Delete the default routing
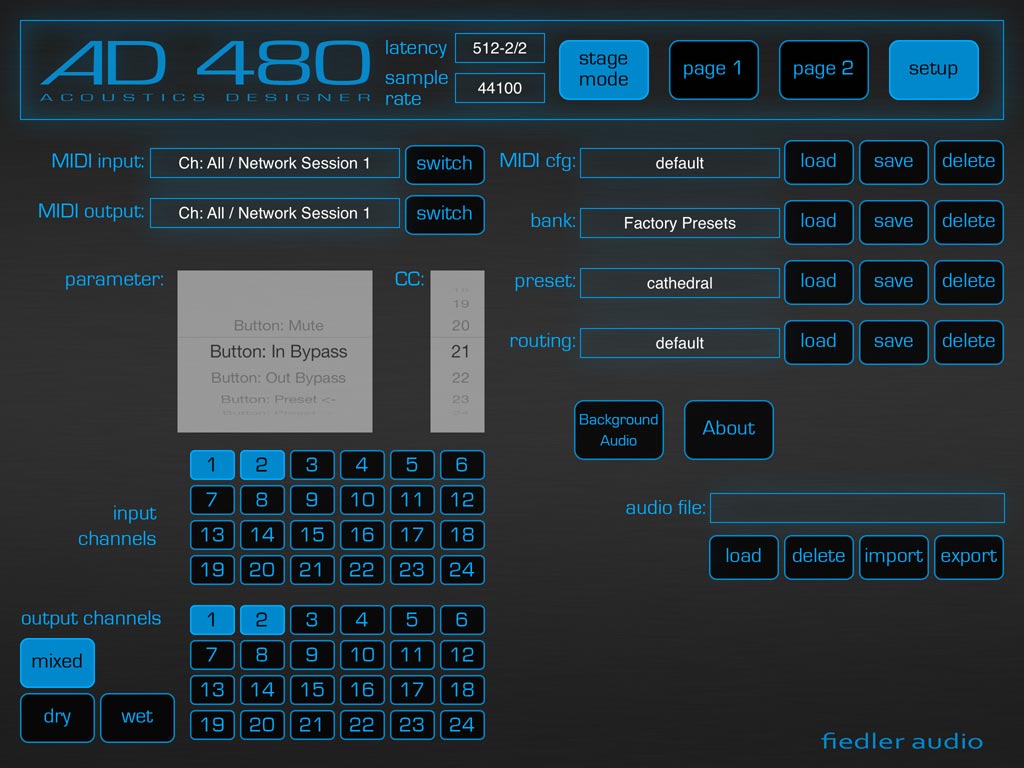 [968, 341]
